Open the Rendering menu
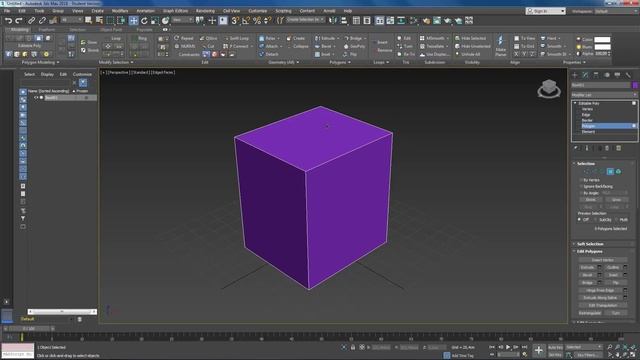 coord(205,11)
